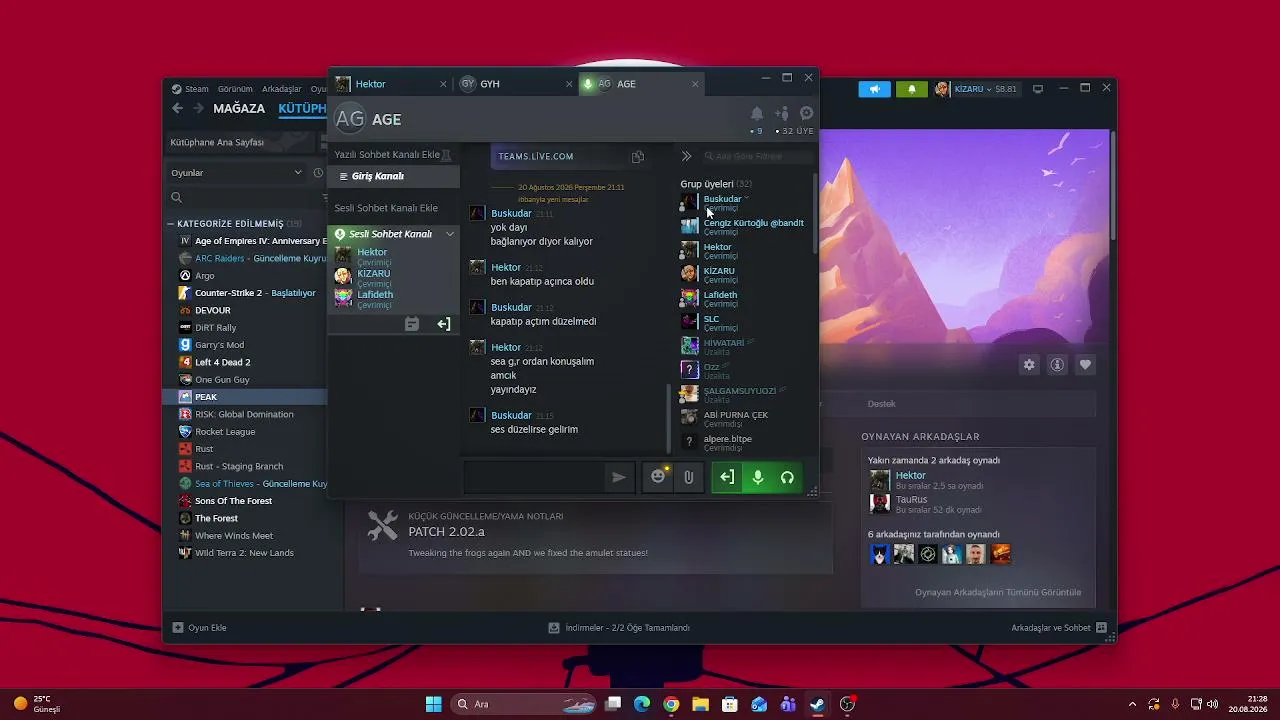1280x720 pixels.
Task: Open AGE group chat settings gear
Action: click(807, 114)
